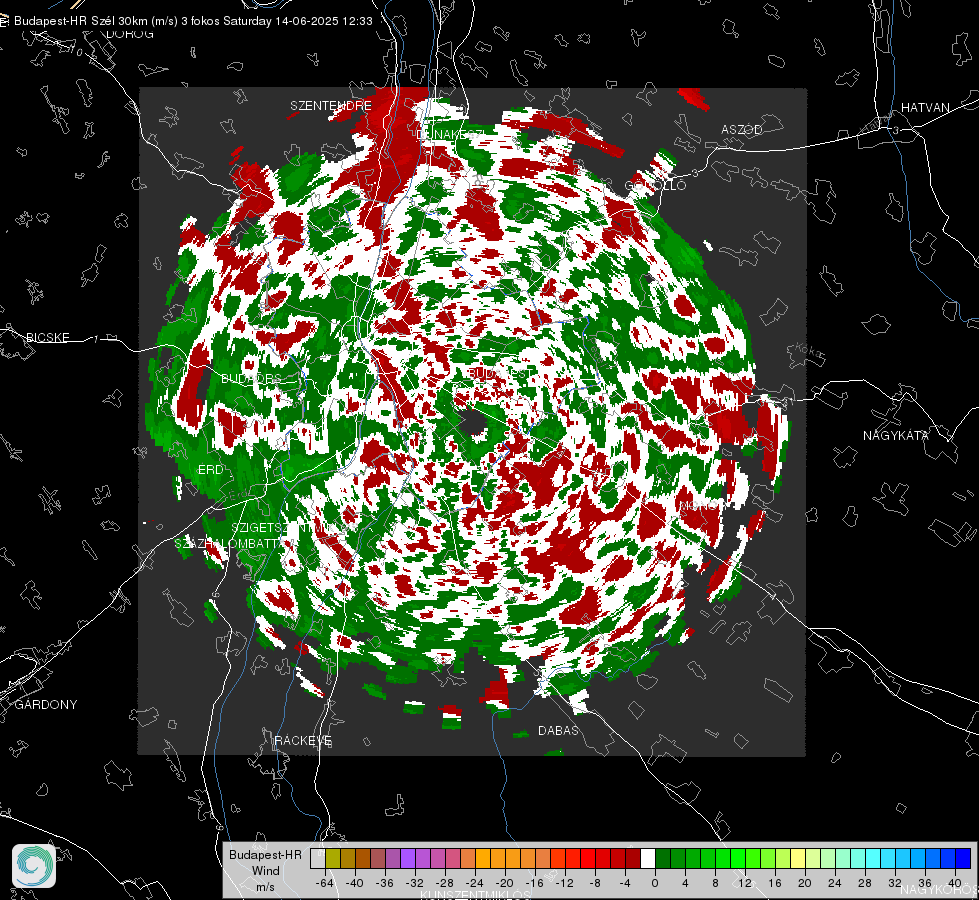
Task: Click the 'Wind' text in the legend
Action: pyautogui.click(x=265, y=870)
